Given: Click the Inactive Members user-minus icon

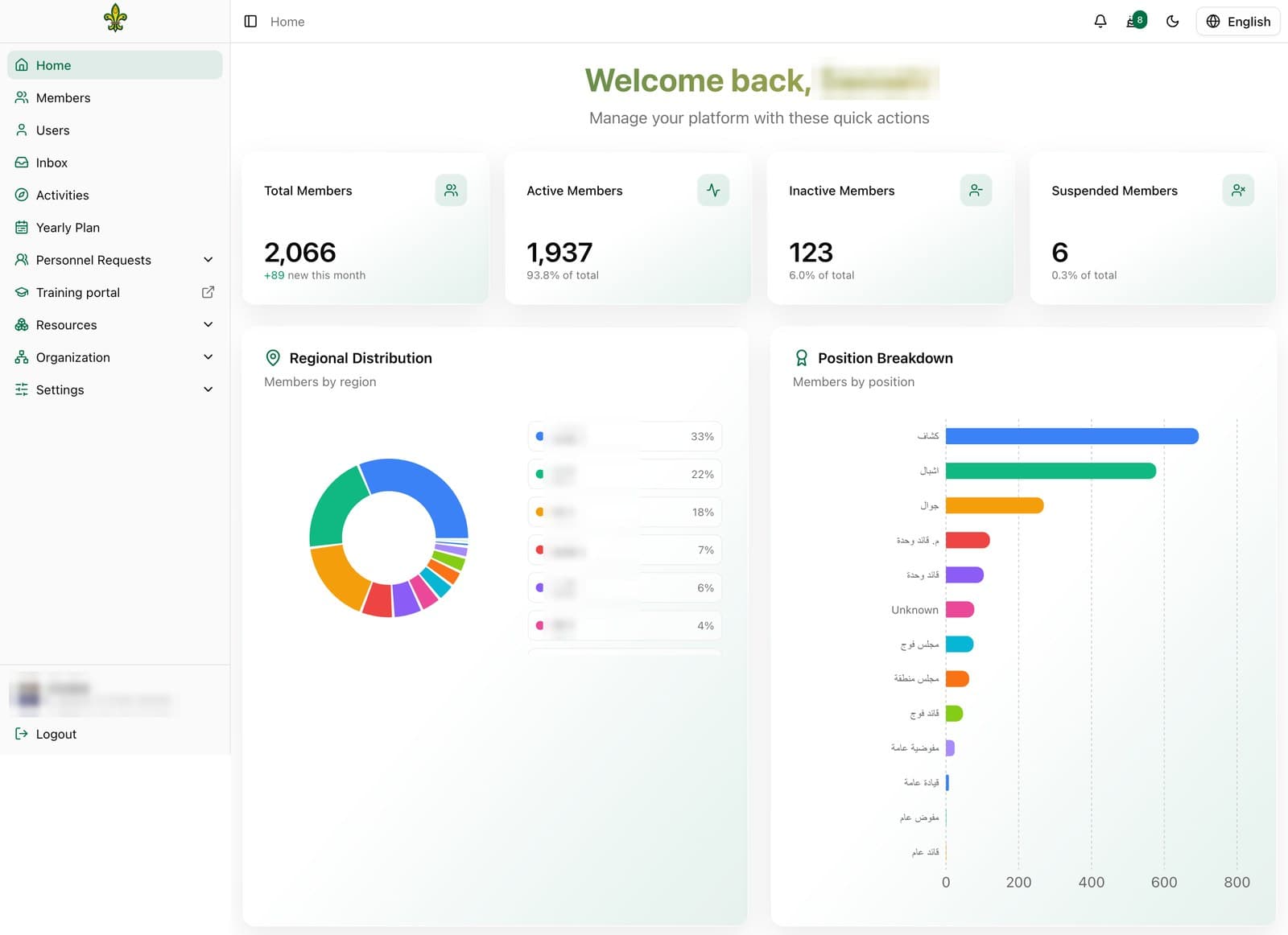Looking at the screenshot, I should pyautogui.click(x=976, y=190).
